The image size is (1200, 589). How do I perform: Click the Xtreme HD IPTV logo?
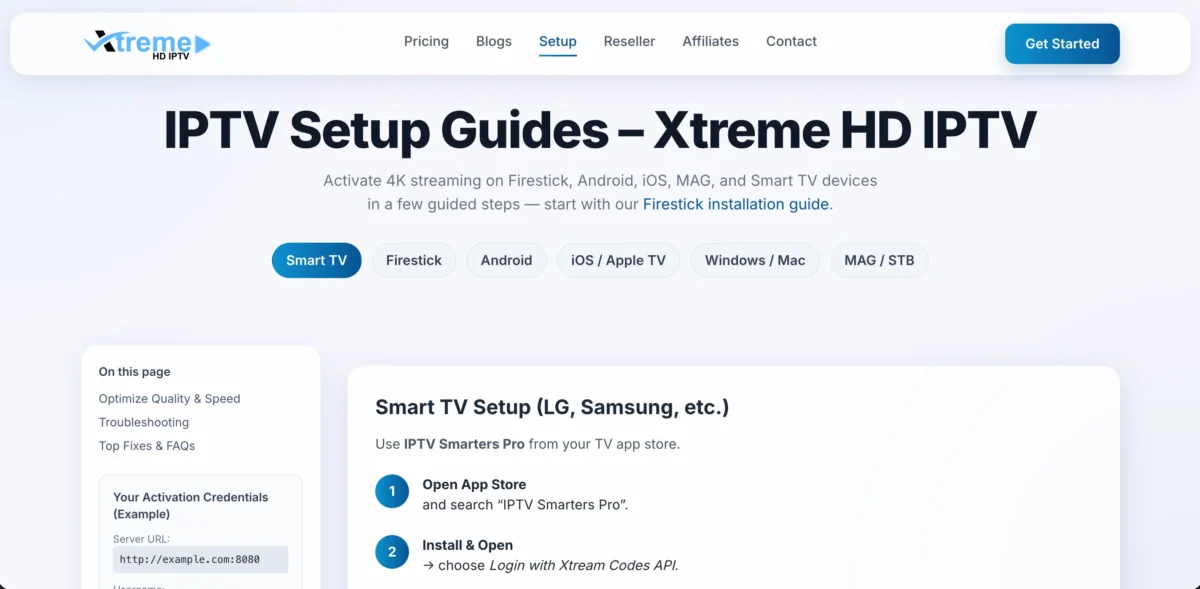[145, 43]
